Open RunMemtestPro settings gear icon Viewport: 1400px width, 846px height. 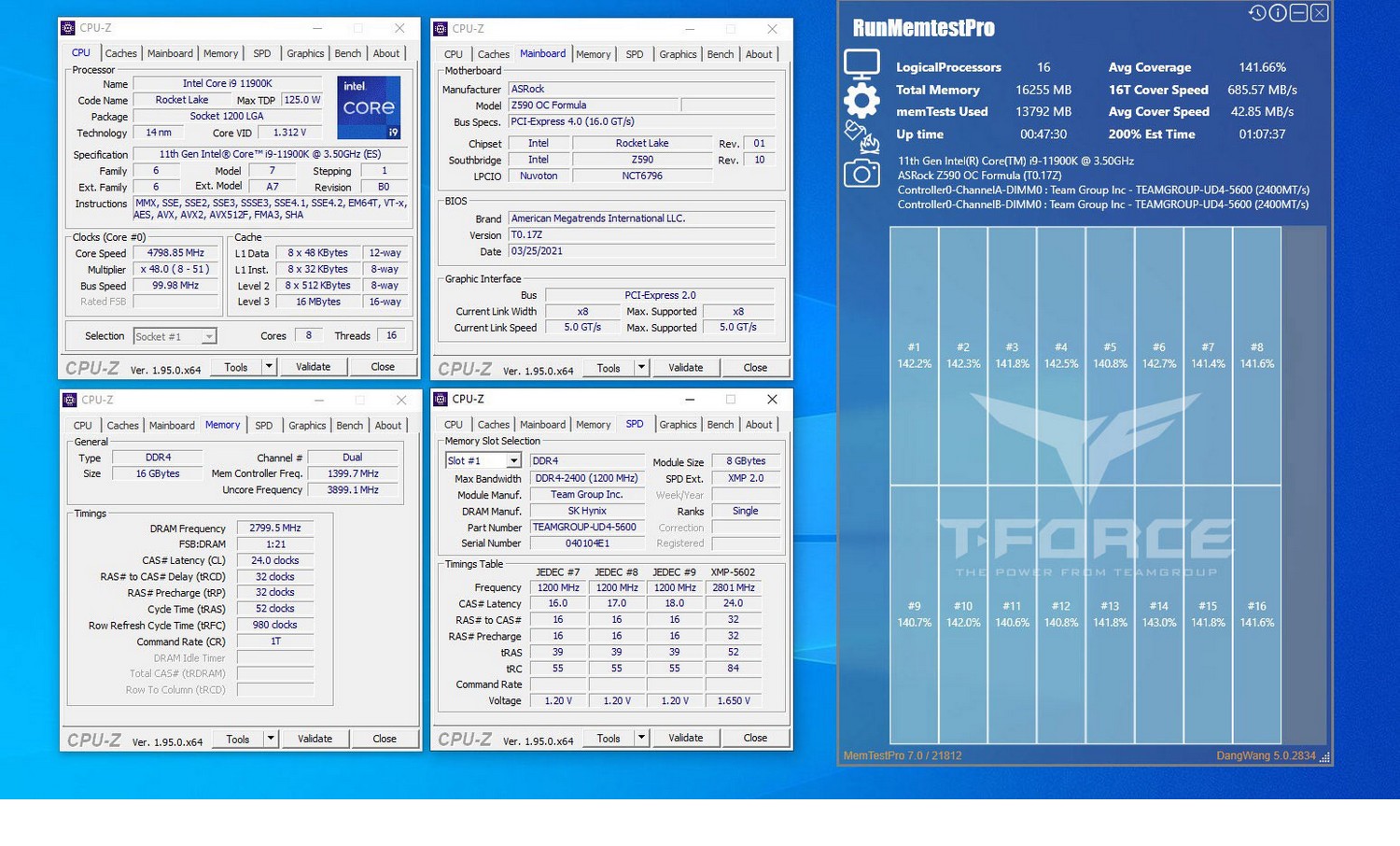861,101
